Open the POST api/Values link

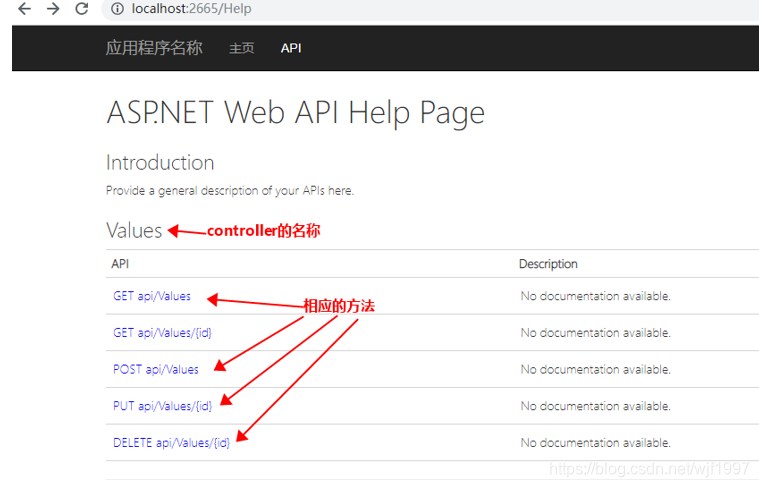pyautogui.click(x=156, y=370)
